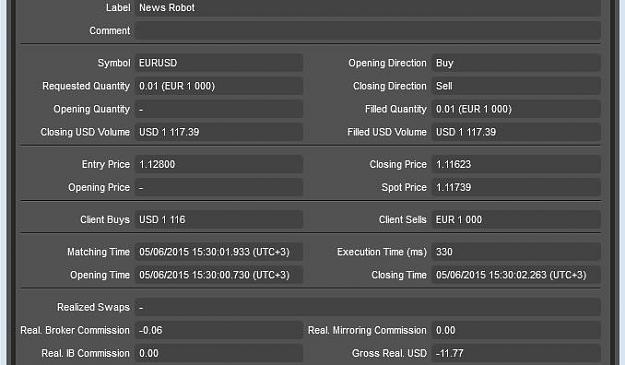Click the Entry Price label

tap(106, 164)
